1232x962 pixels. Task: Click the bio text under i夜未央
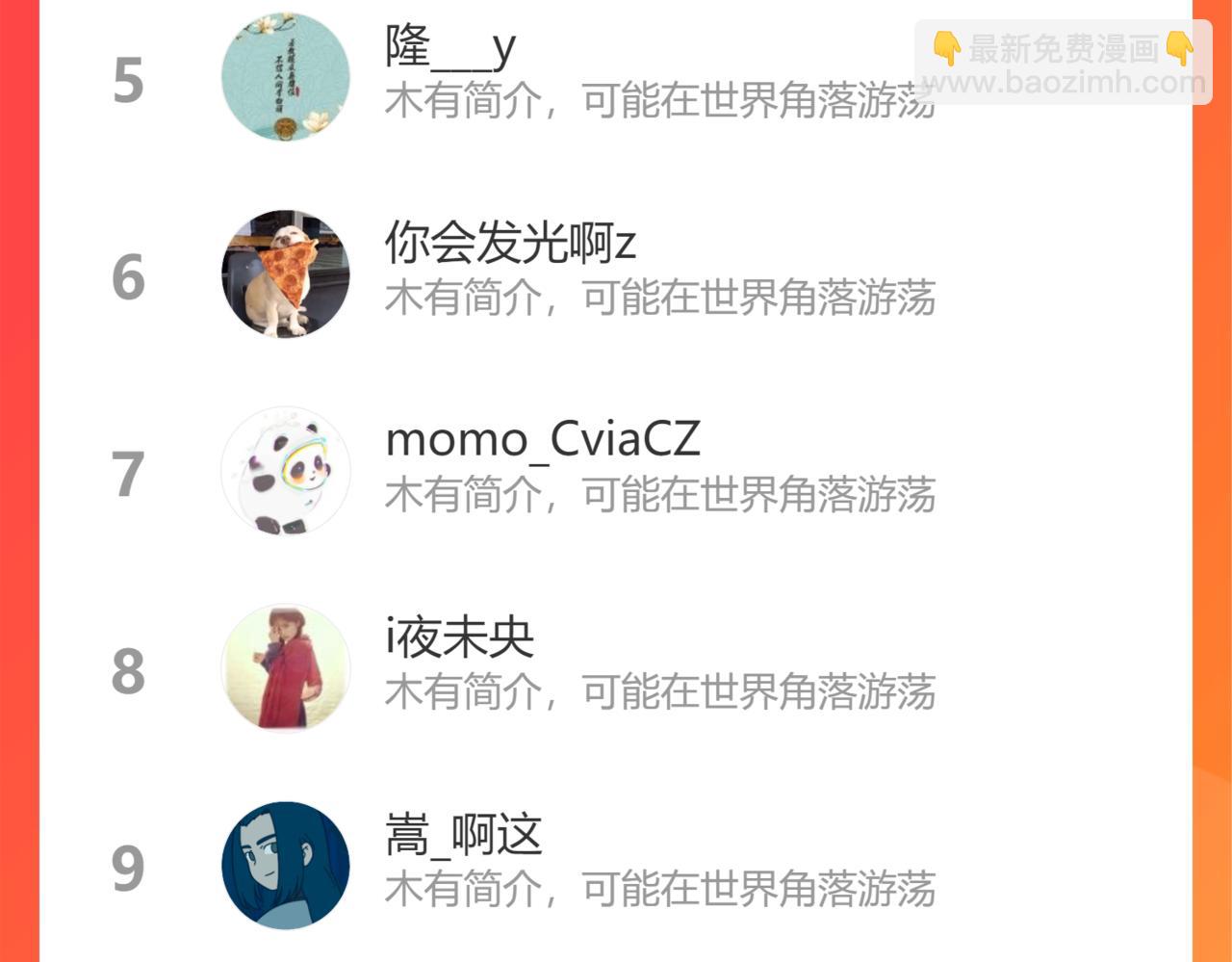660,691
